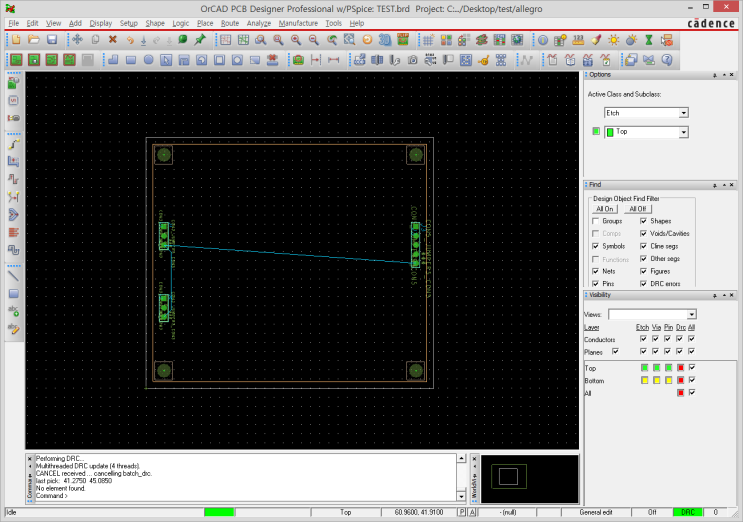This screenshot has height=522, width=743.
Task: Click the red X Delete icon
Action: (x=112, y=39)
